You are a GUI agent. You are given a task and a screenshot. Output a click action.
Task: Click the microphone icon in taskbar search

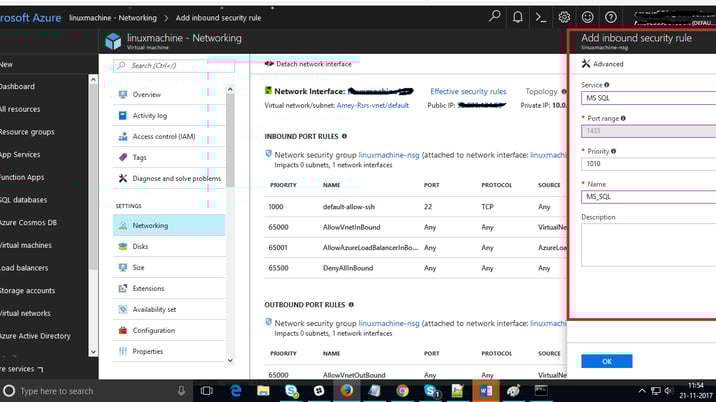(181, 391)
